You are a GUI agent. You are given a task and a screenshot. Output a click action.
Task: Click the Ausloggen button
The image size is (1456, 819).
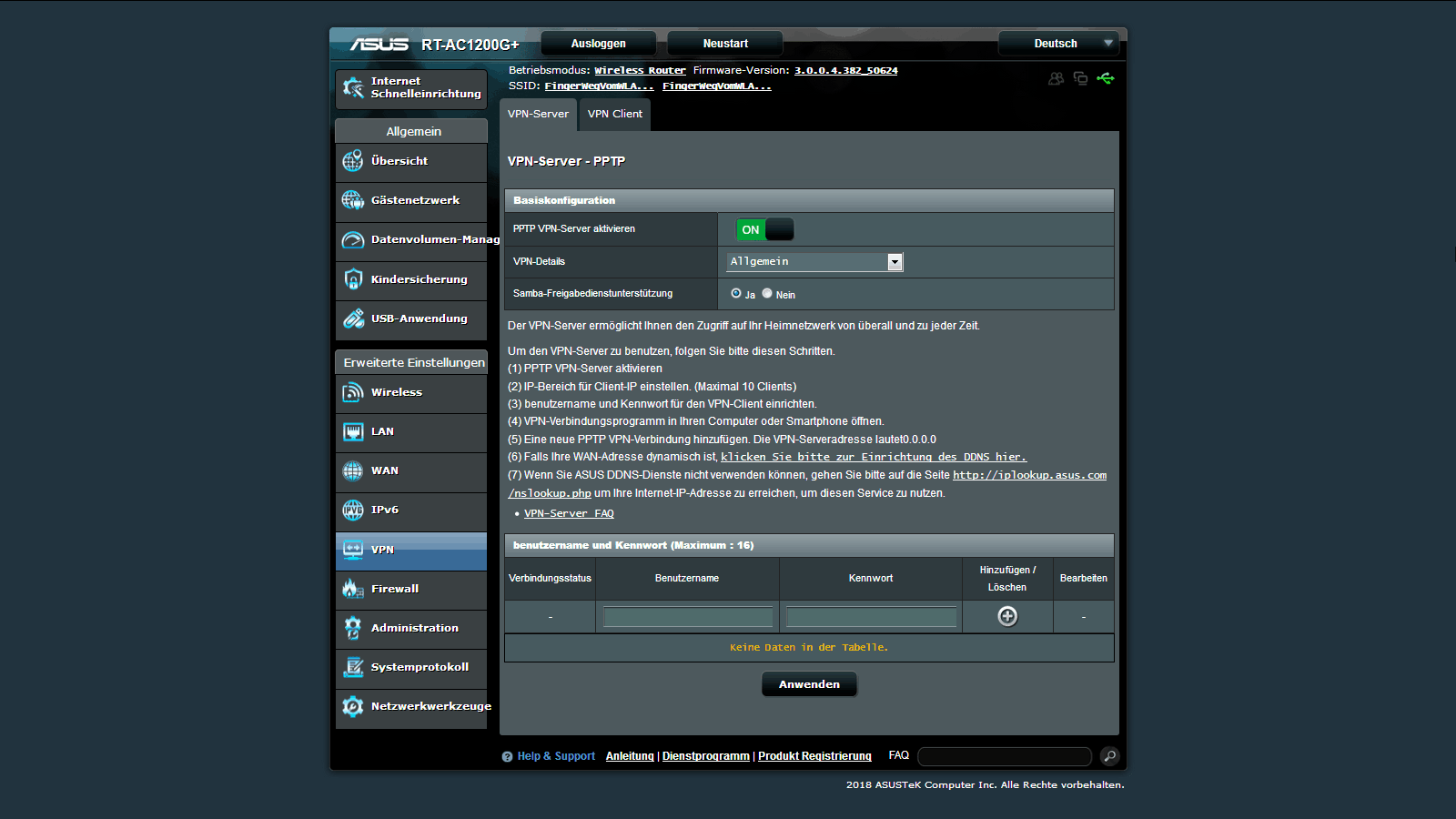click(x=598, y=44)
